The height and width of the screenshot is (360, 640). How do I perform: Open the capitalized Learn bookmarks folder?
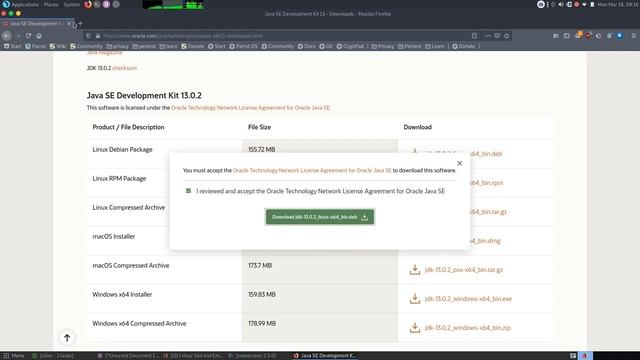point(435,46)
